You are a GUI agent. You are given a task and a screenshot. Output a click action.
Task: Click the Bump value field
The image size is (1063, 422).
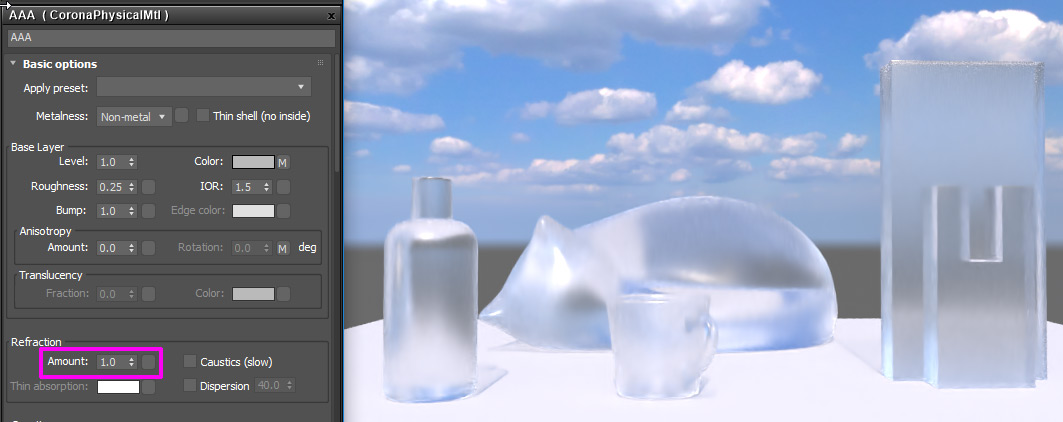click(112, 211)
